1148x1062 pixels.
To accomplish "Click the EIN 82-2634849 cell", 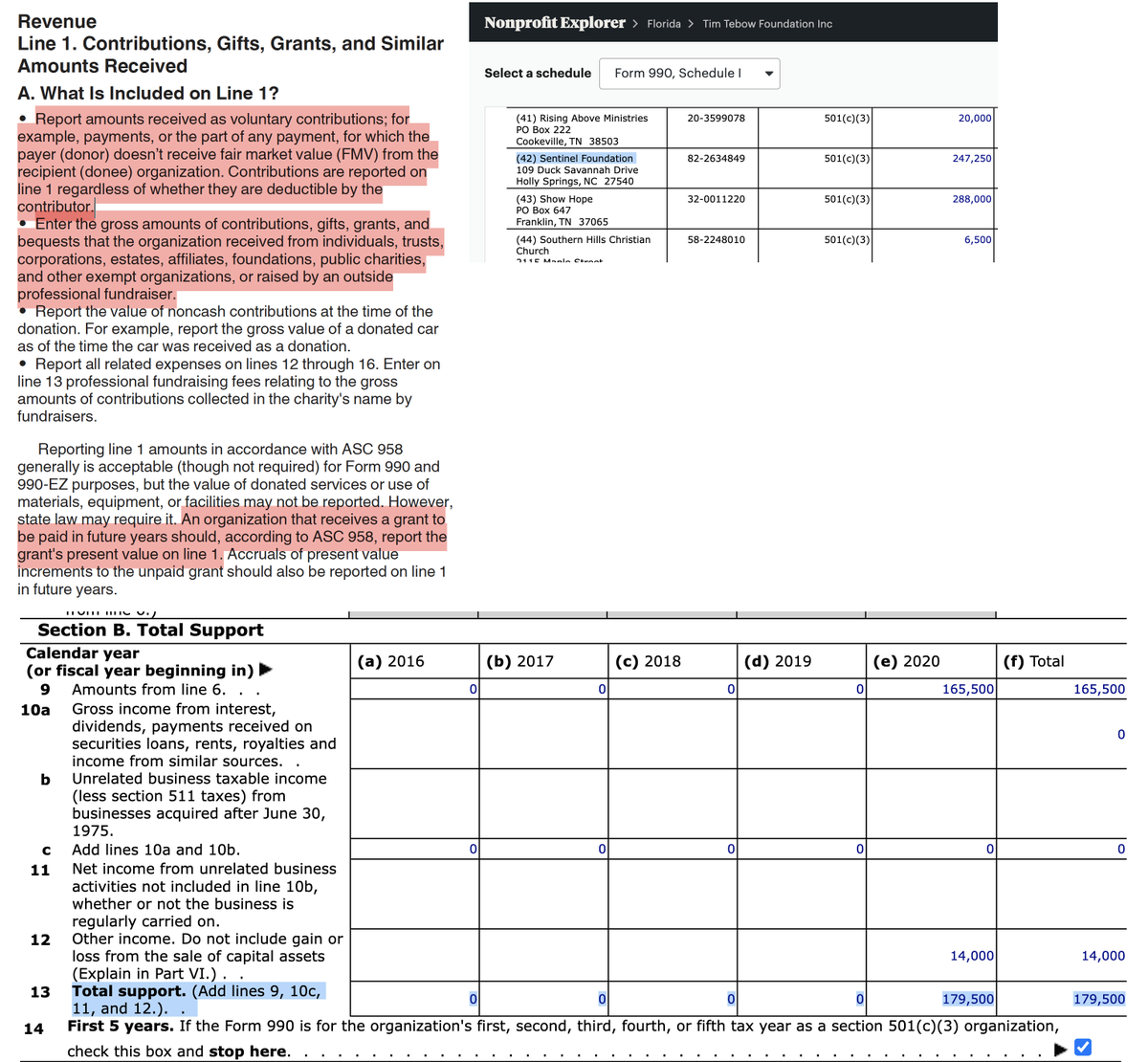I will coord(716,158).
